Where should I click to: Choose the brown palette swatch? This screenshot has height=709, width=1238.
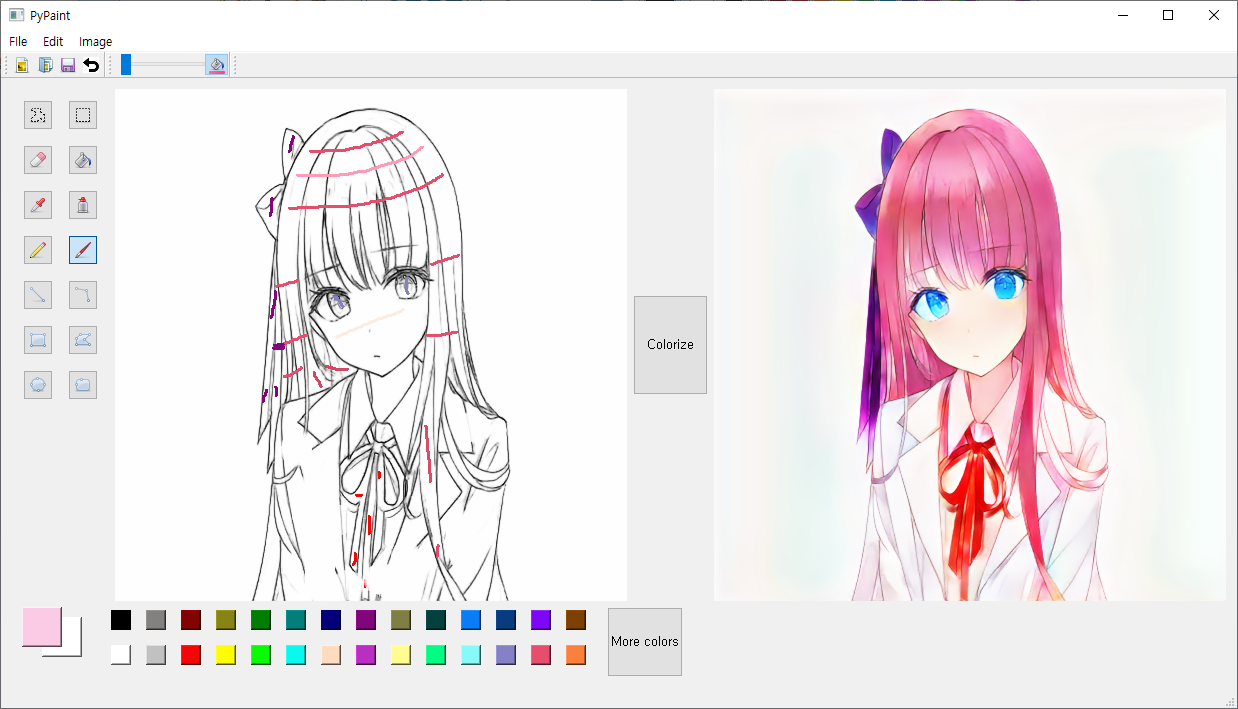click(576, 620)
